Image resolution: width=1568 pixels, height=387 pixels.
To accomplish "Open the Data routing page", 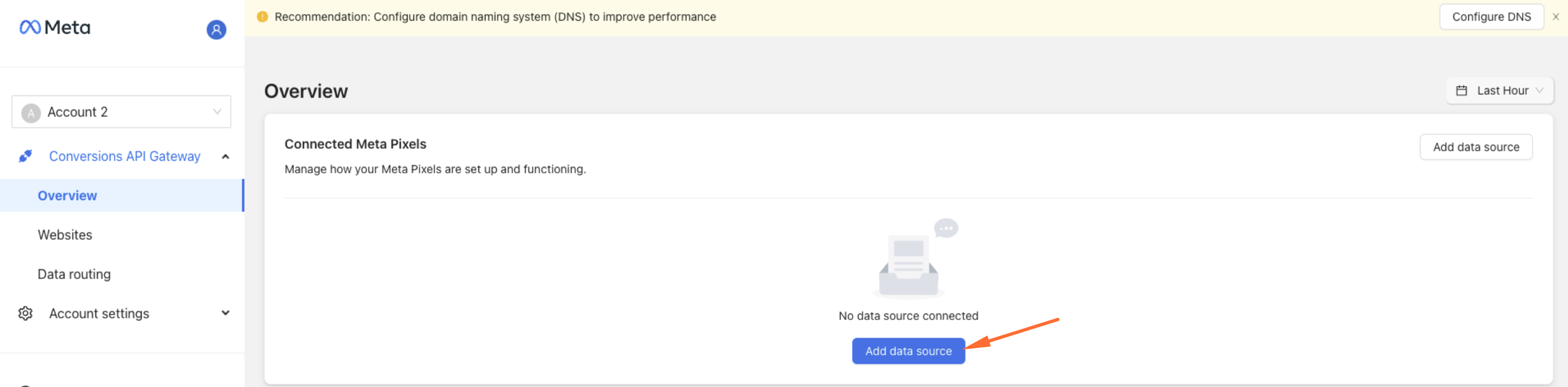I will [x=74, y=274].
